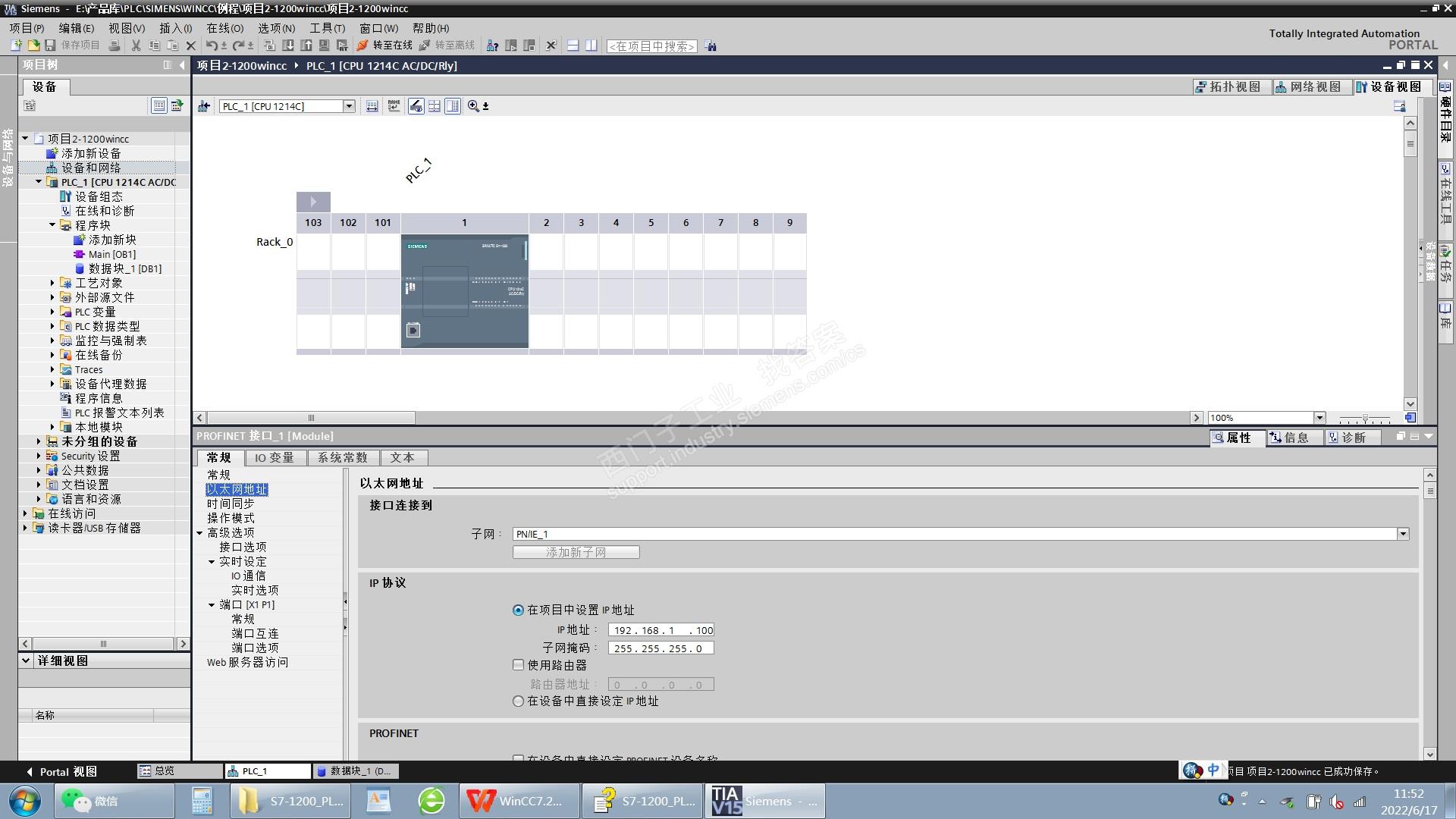Adjust the zoom slider below the device view
The image size is (1456, 819).
pyautogui.click(x=1364, y=419)
